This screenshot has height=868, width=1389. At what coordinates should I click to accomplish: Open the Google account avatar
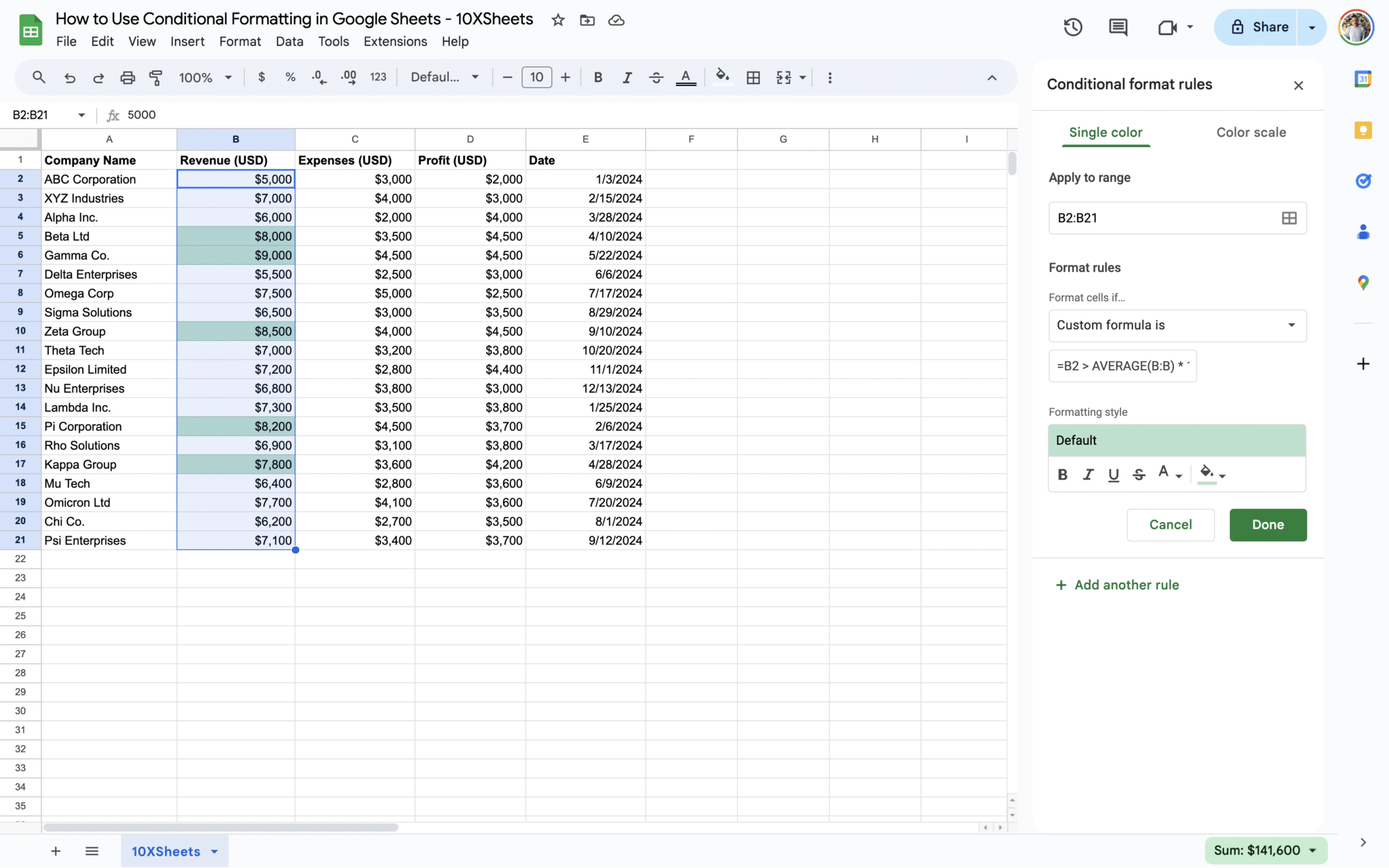click(1356, 27)
